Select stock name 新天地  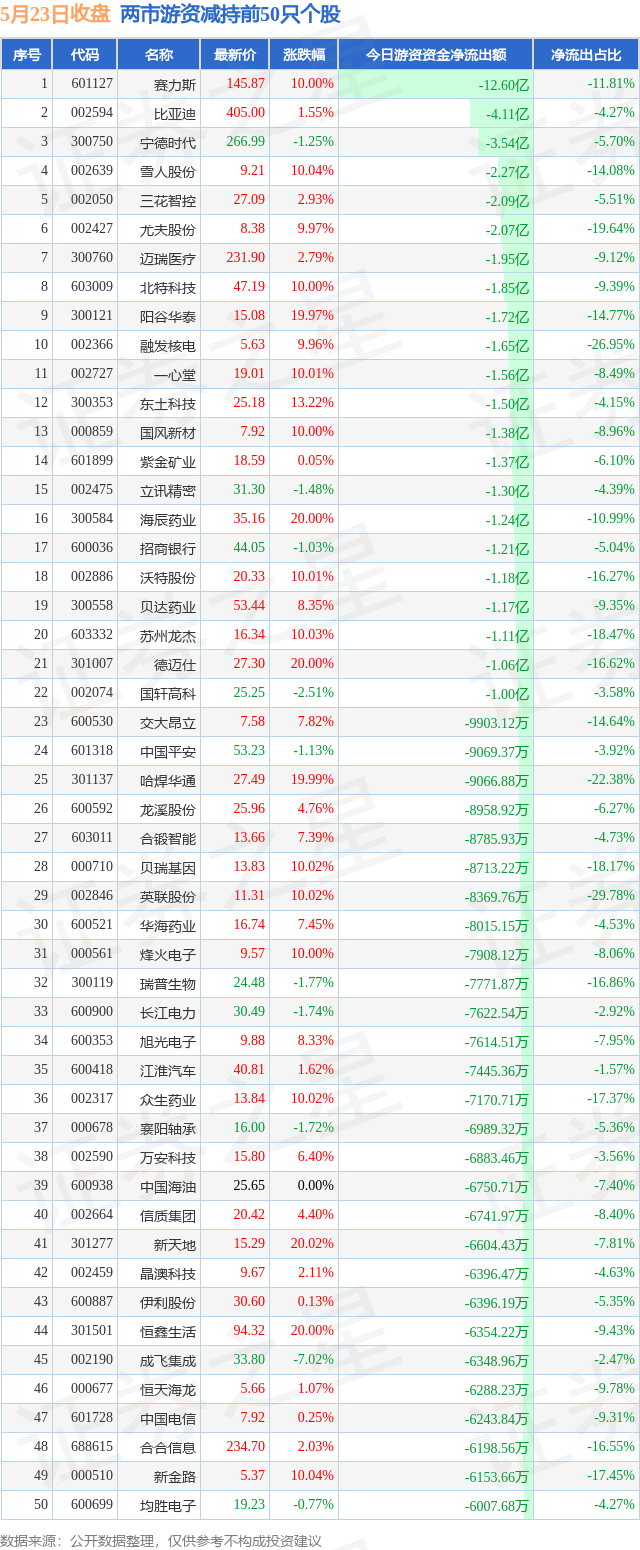tap(175, 1244)
